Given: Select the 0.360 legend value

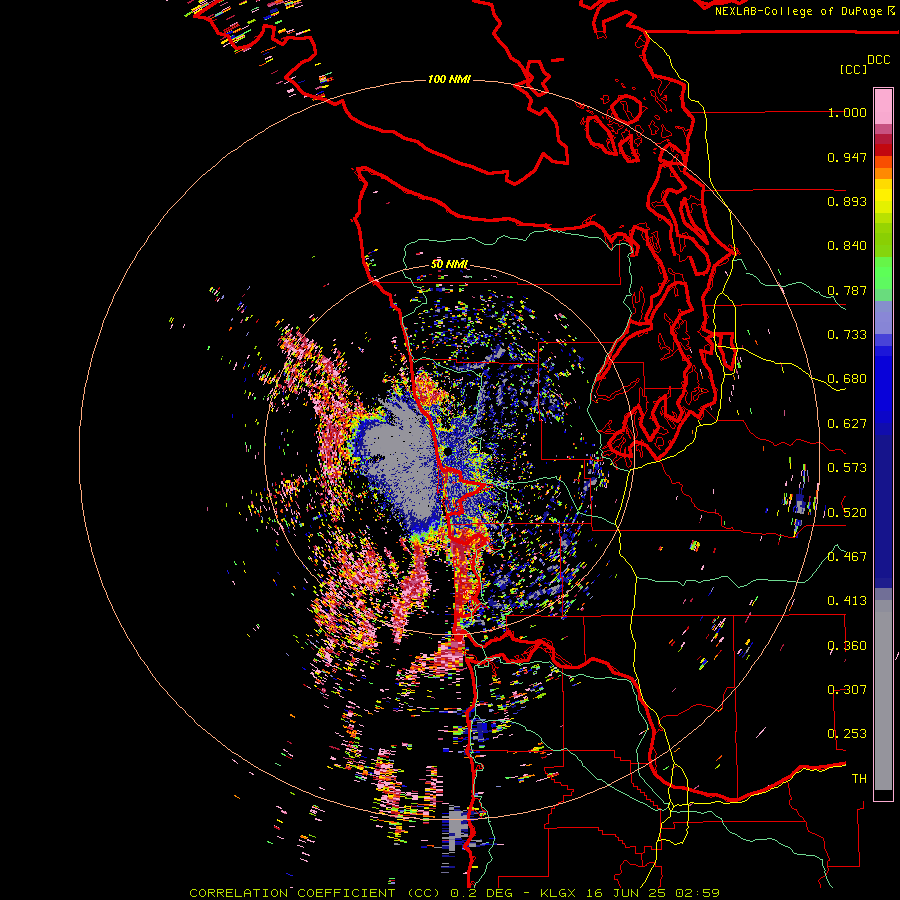Looking at the screenshot, I should pyautogui.click(x=847, y=646).
